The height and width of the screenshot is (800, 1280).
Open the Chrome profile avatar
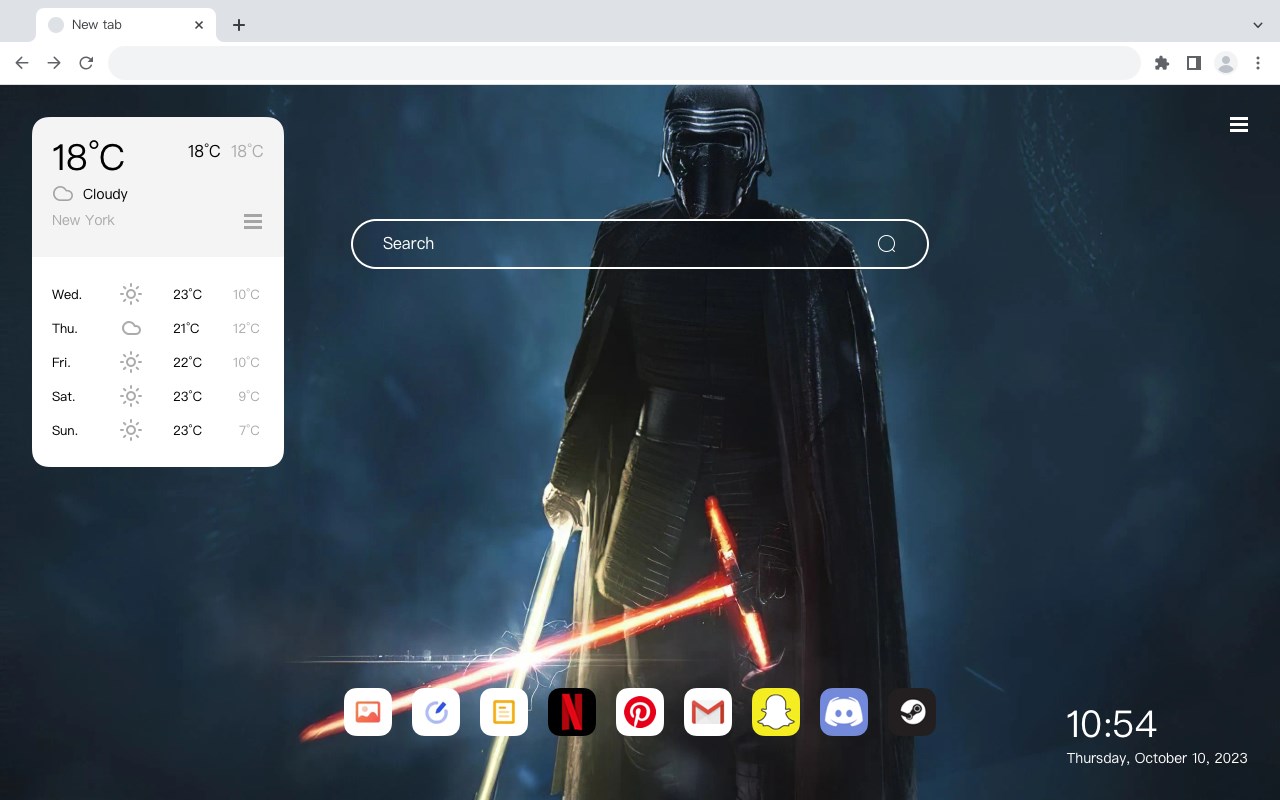tap(1226, 63)
